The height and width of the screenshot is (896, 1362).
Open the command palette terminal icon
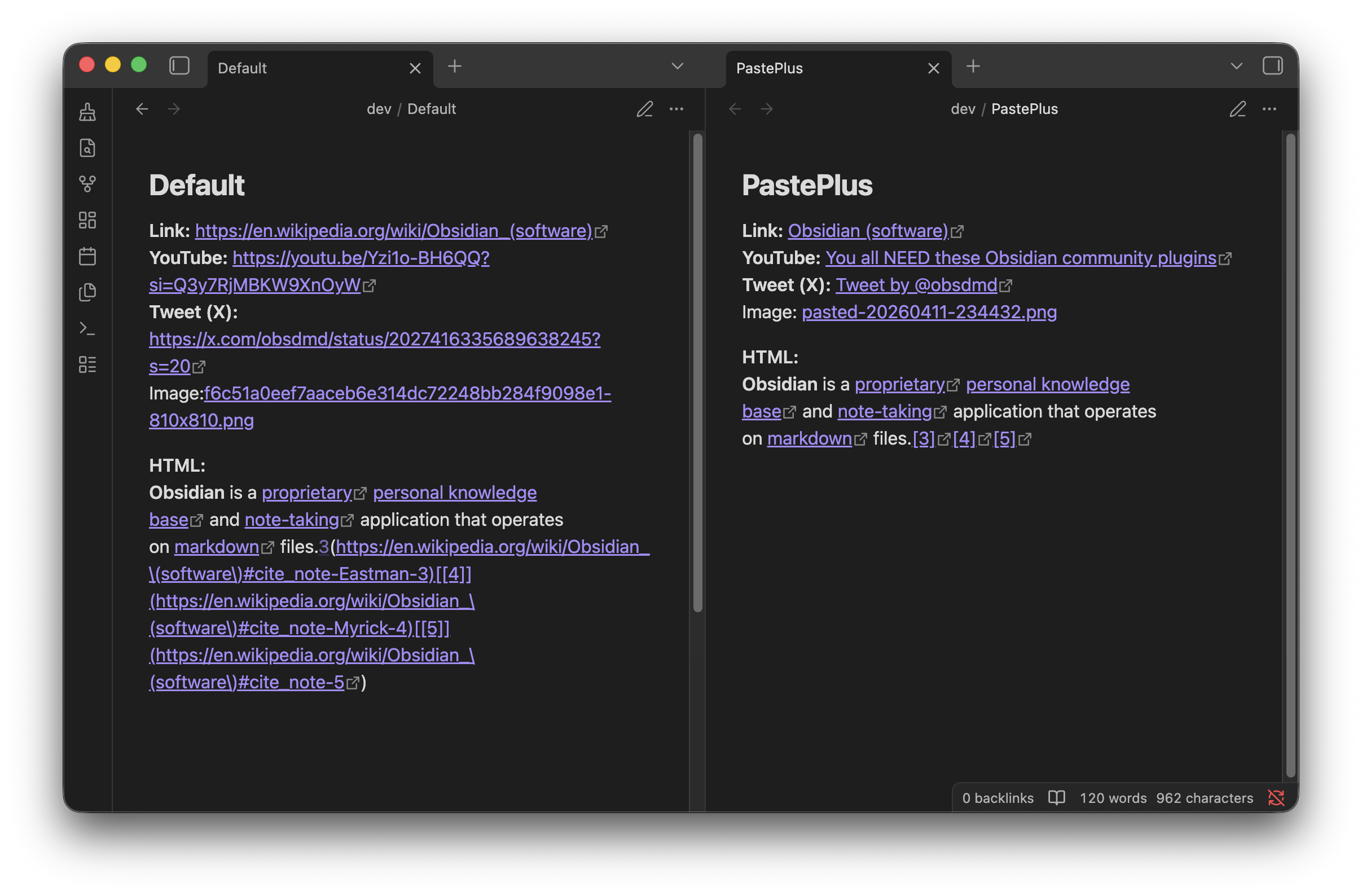point(87,328)
